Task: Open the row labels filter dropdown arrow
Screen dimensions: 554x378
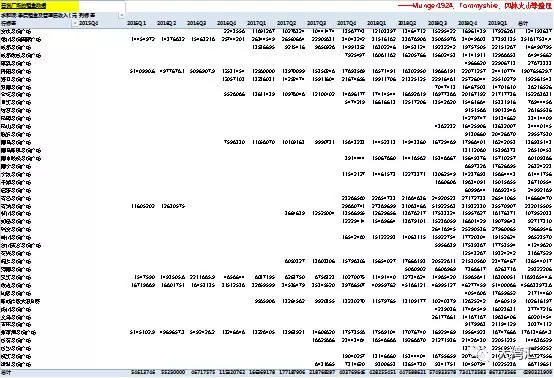Action: [75, 23]
